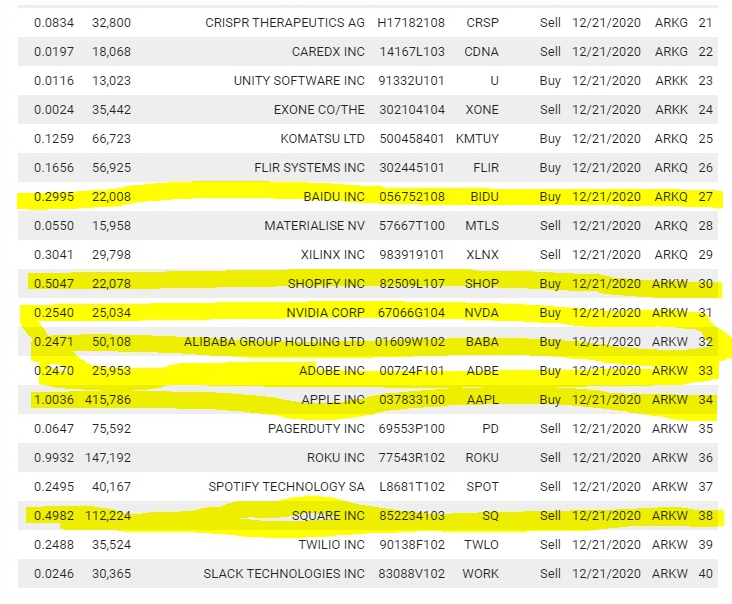Select the PD ticker
Screen dimensions: 732x604
pyautogui.click(x=490, y=428)
